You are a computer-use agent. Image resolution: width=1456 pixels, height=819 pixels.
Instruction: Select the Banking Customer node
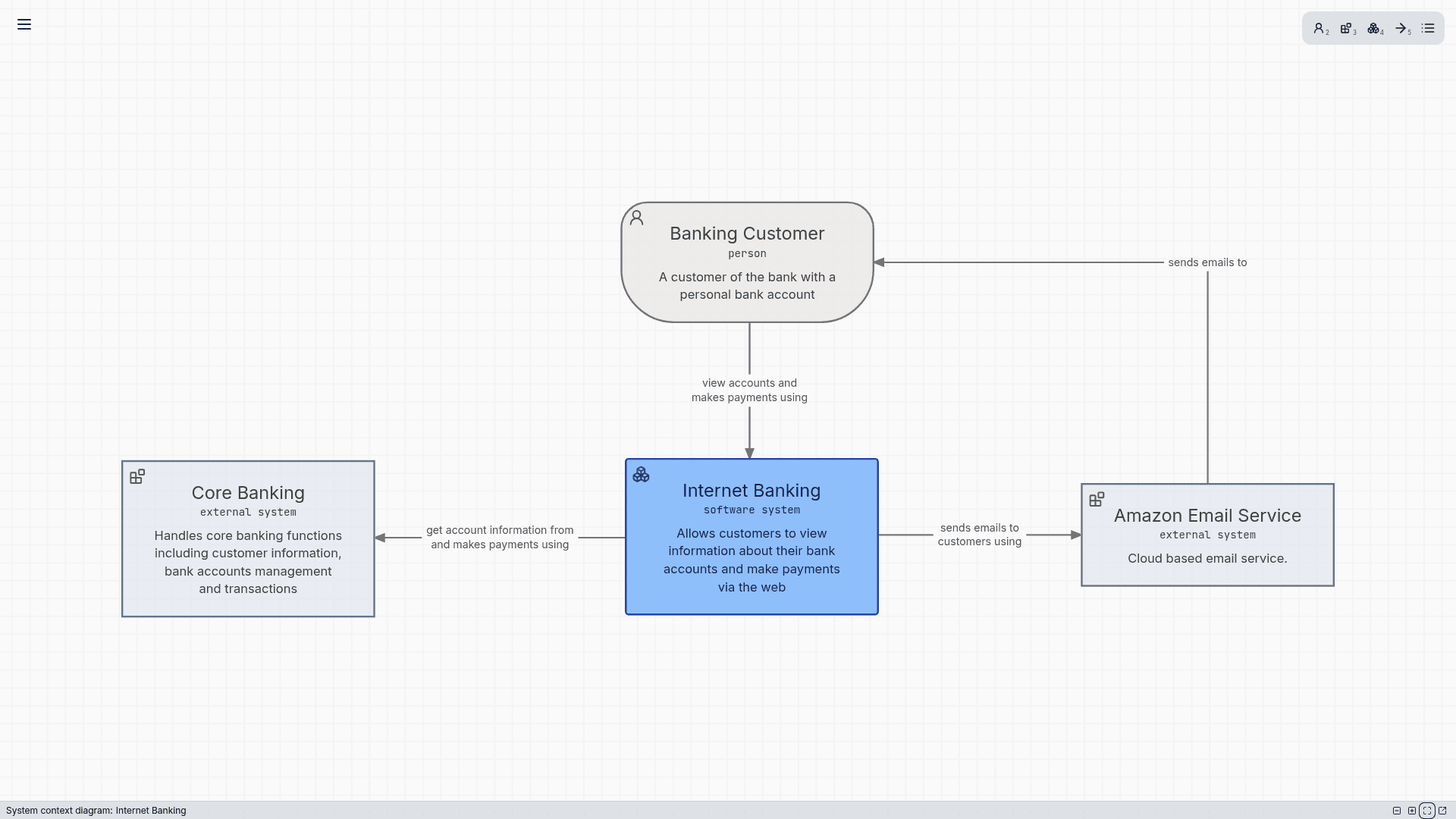[747, 262]
